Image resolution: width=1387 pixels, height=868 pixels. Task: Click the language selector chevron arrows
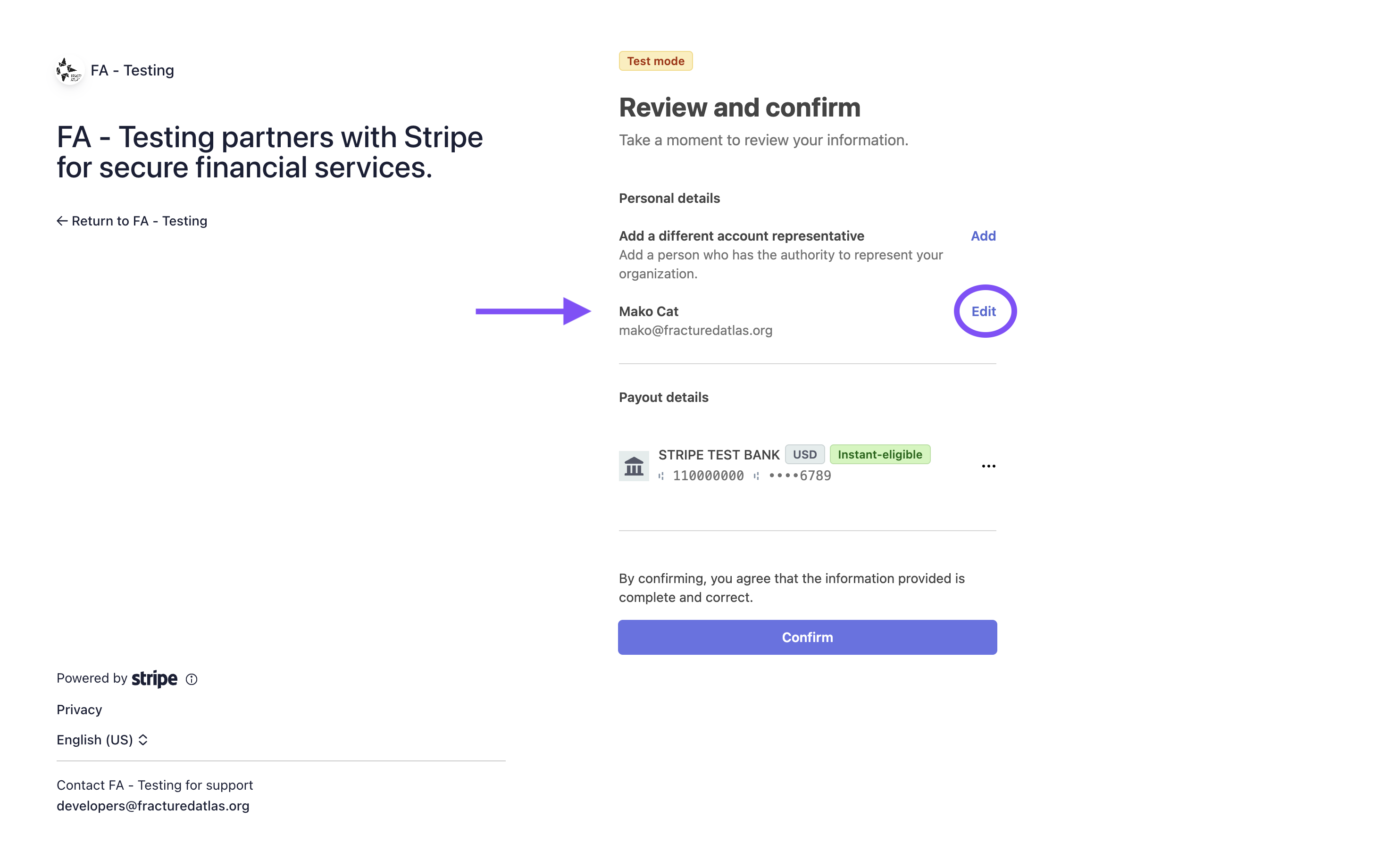click(x=143, y=739)
